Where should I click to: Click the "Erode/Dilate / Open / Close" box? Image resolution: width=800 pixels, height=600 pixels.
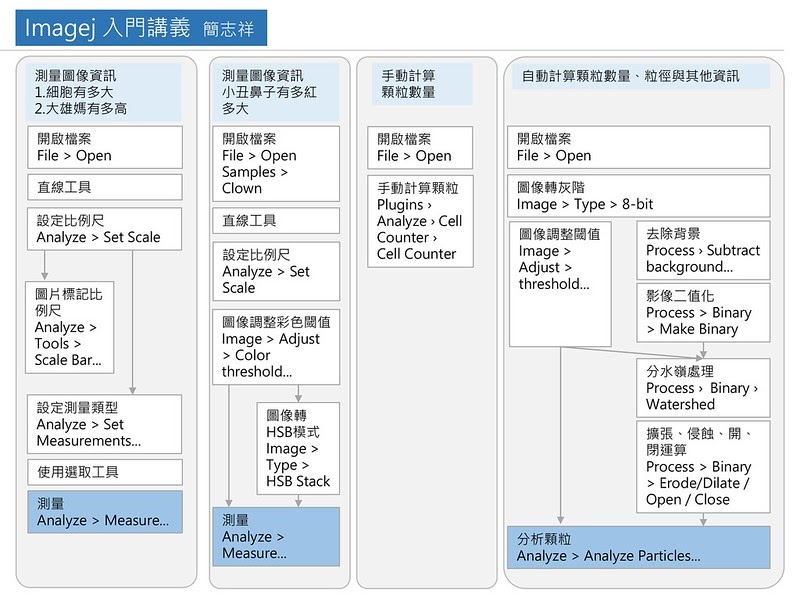pos(703,467)
